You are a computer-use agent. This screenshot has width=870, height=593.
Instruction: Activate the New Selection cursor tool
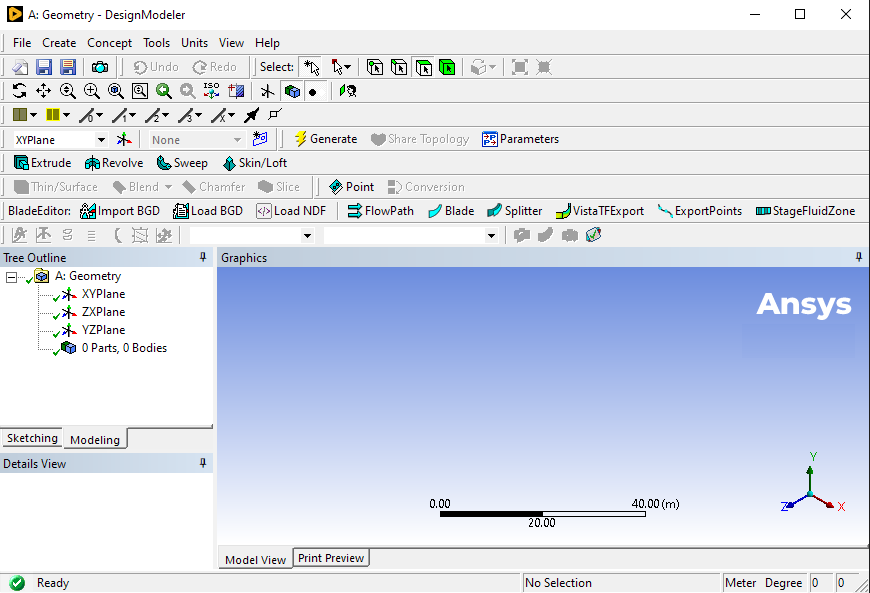click(x=311, y=67)
